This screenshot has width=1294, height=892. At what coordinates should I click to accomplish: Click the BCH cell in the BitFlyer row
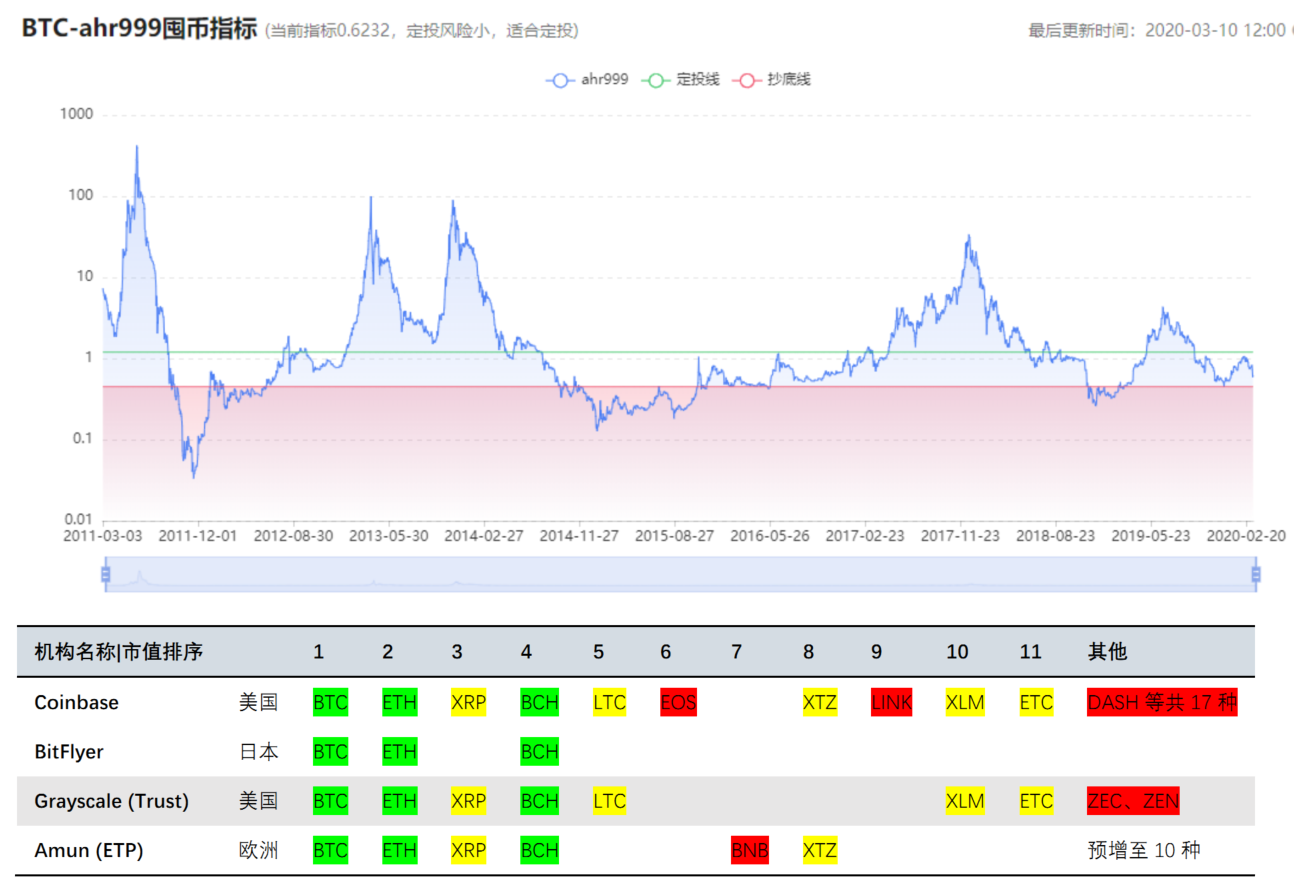[x=539, y=751]
